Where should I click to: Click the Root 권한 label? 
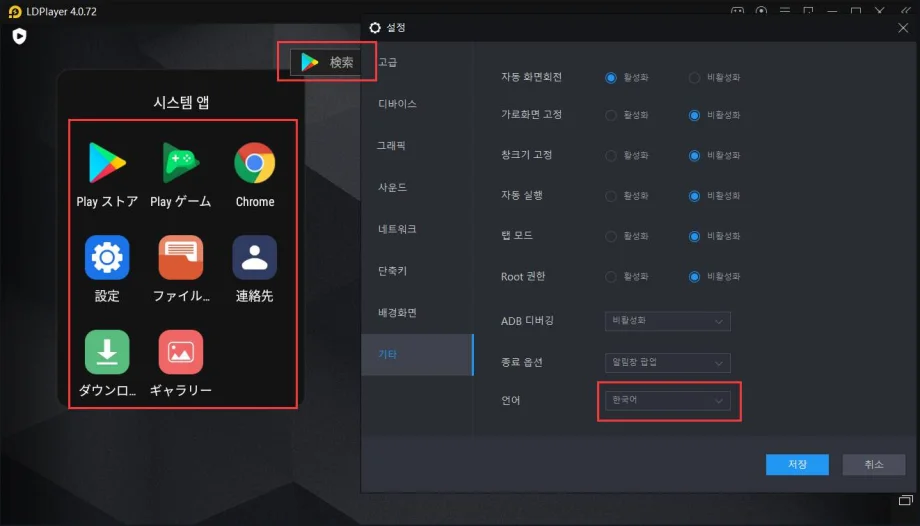pos(523,277)
